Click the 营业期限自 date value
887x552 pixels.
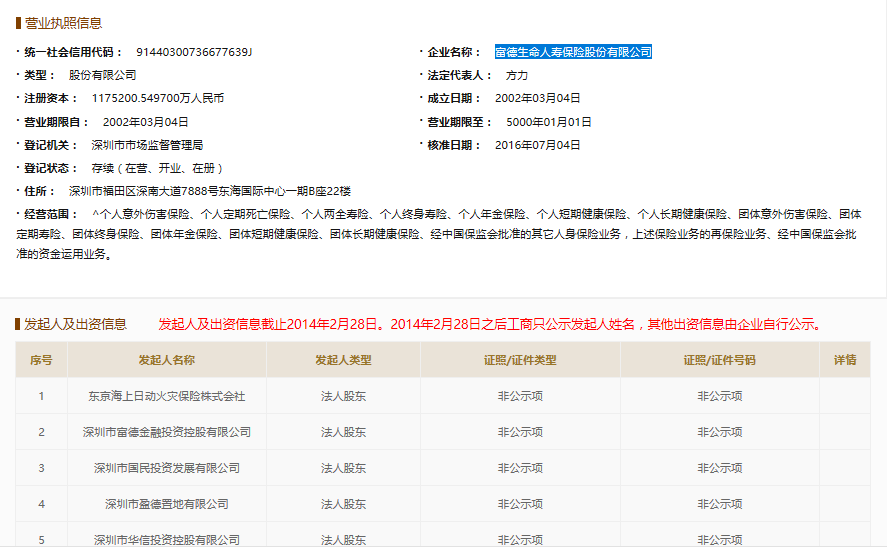(145, 122)
